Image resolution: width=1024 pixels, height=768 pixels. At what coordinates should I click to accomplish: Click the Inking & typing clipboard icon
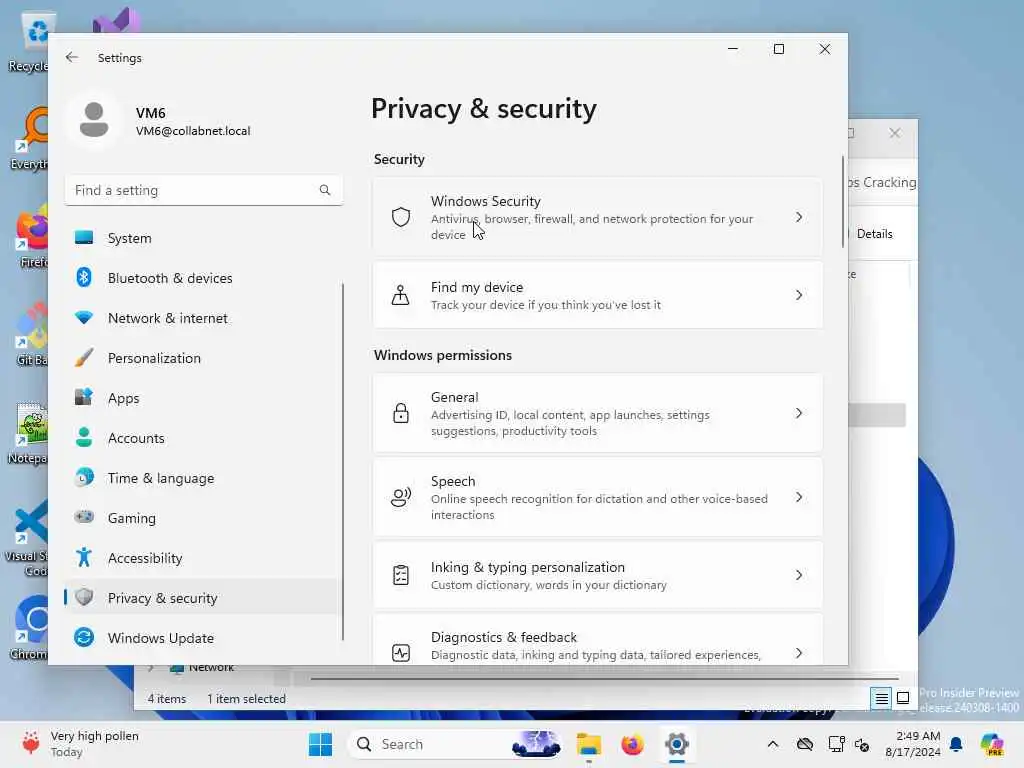pyautogui.click(x=401, y=575)
